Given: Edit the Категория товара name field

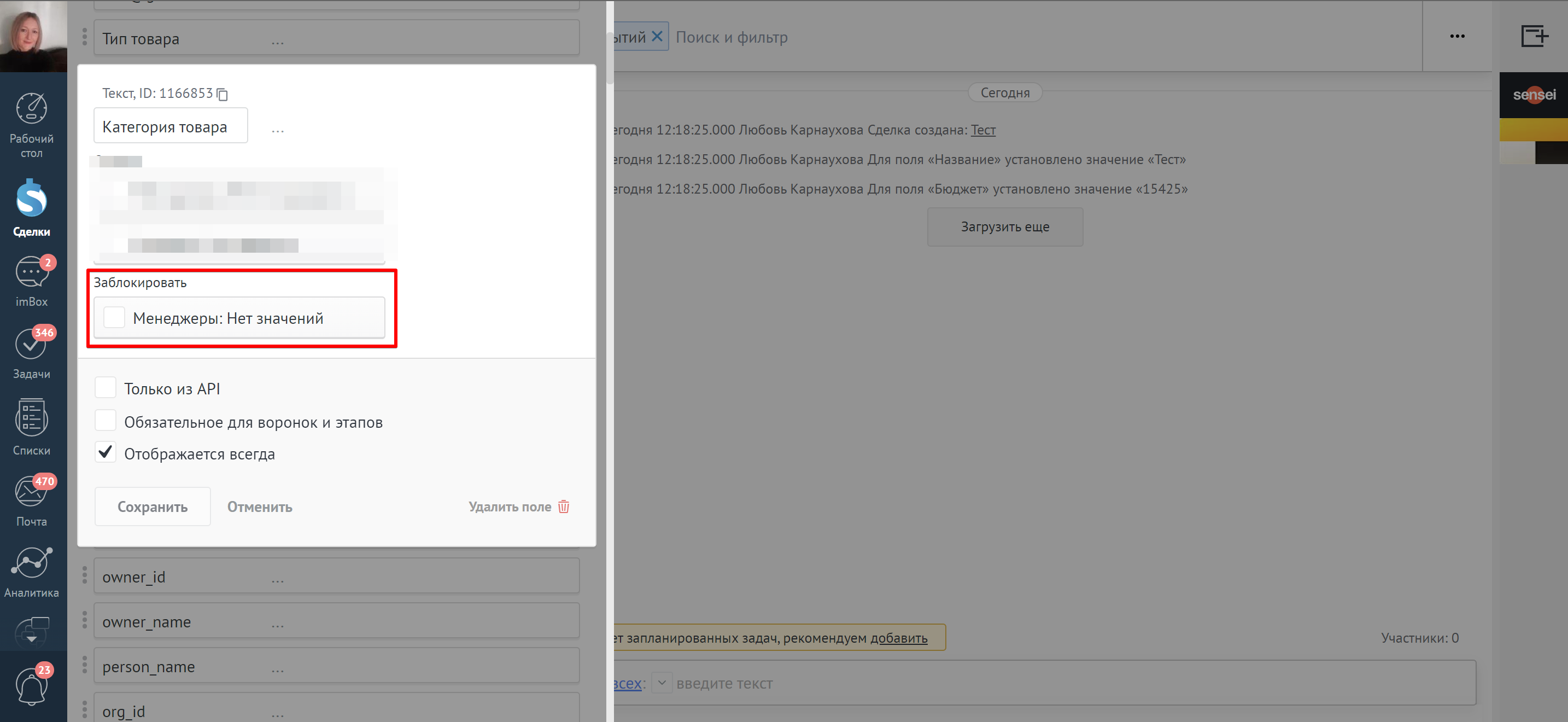Looking at the screenshot, I should pyautogui.click(x=171, y=126).
